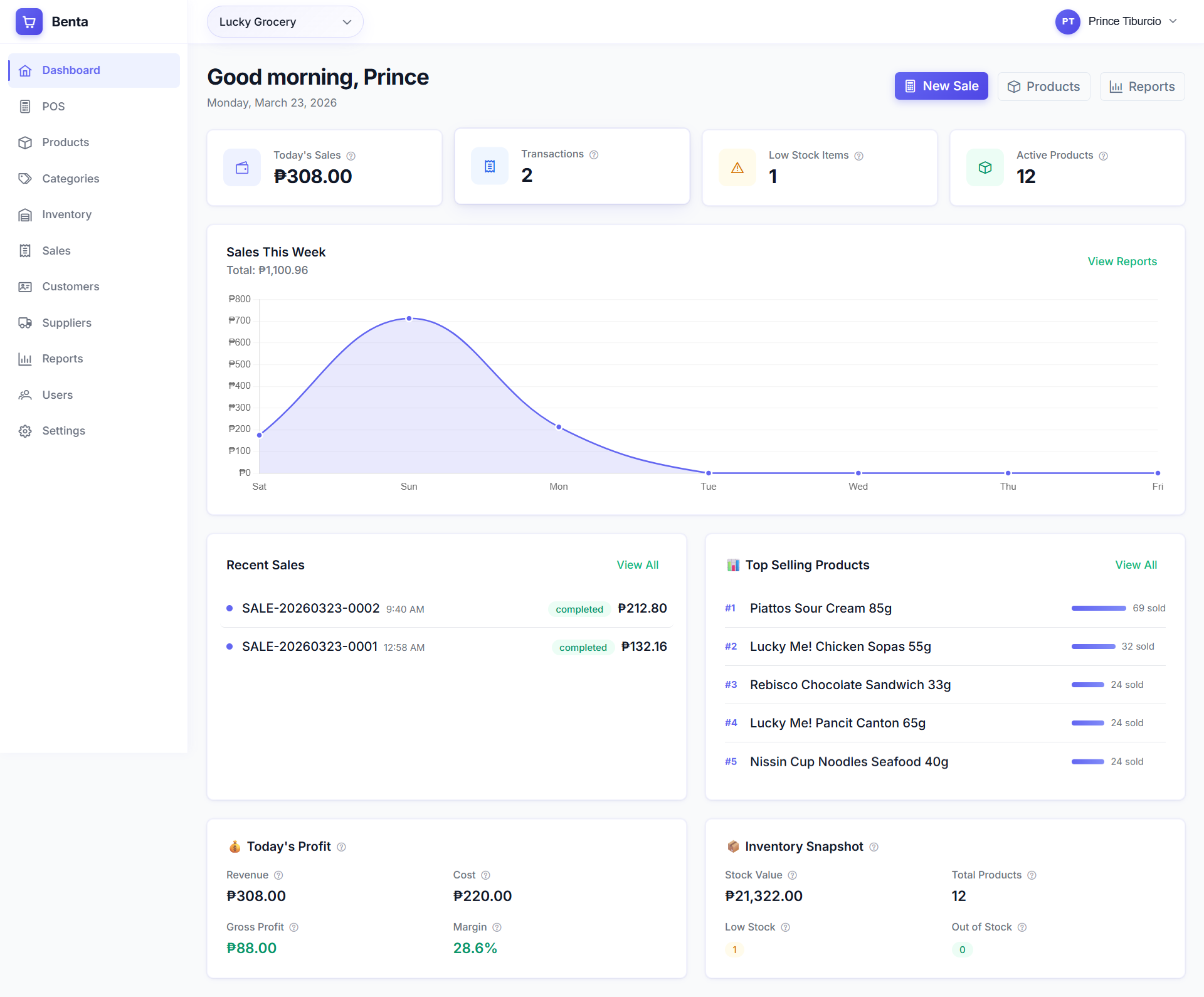Viewport: 1204px width, 997px height.
Task: Select the POS icon in the sidebar
Action: pyautogui.click(x=25, y=107)
